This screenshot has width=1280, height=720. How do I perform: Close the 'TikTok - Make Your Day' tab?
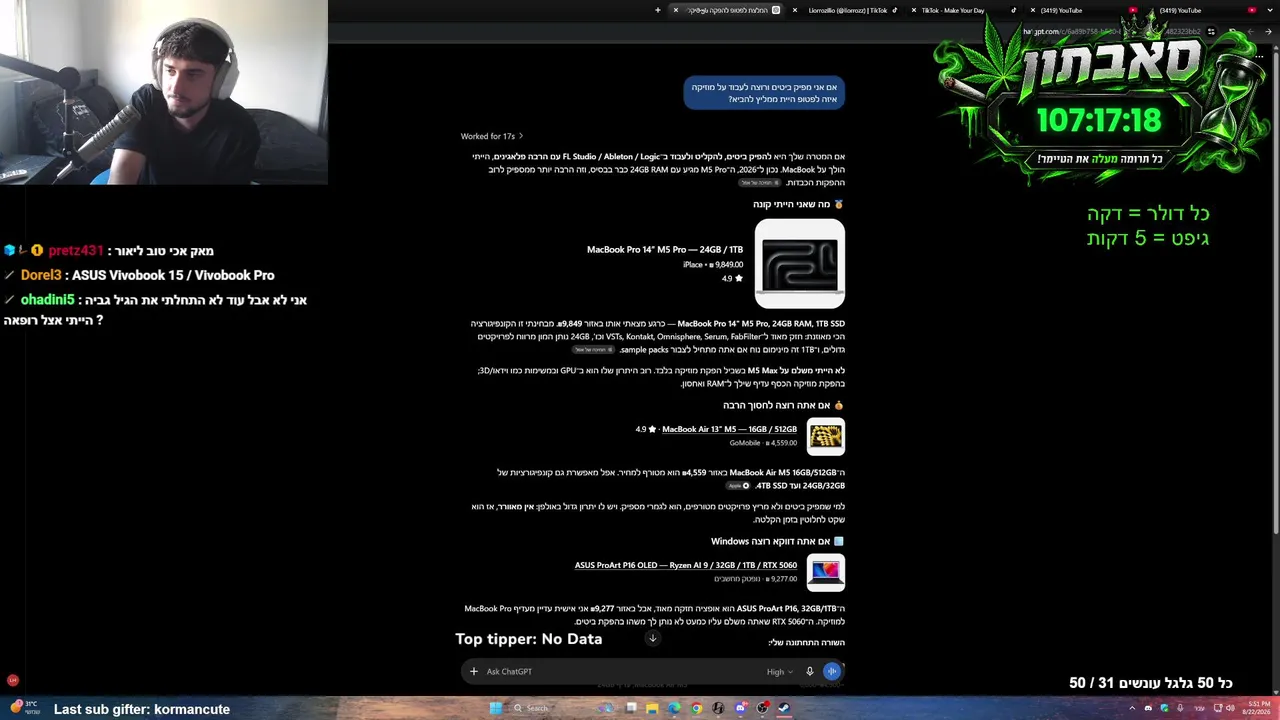pyautogui.click(x=915, y=10)
